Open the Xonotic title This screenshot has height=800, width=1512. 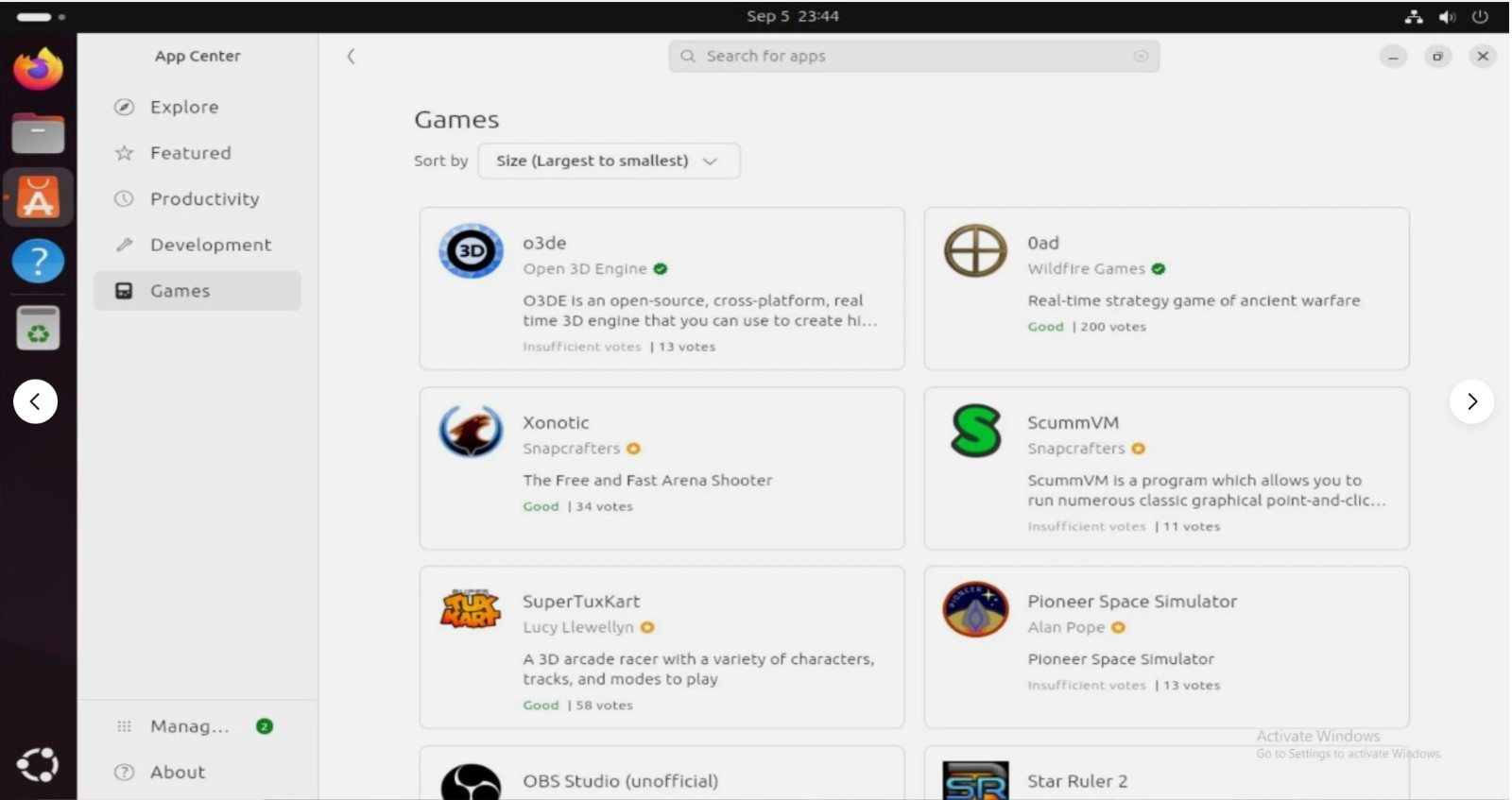pyautogui.click(x=556, y=422)
